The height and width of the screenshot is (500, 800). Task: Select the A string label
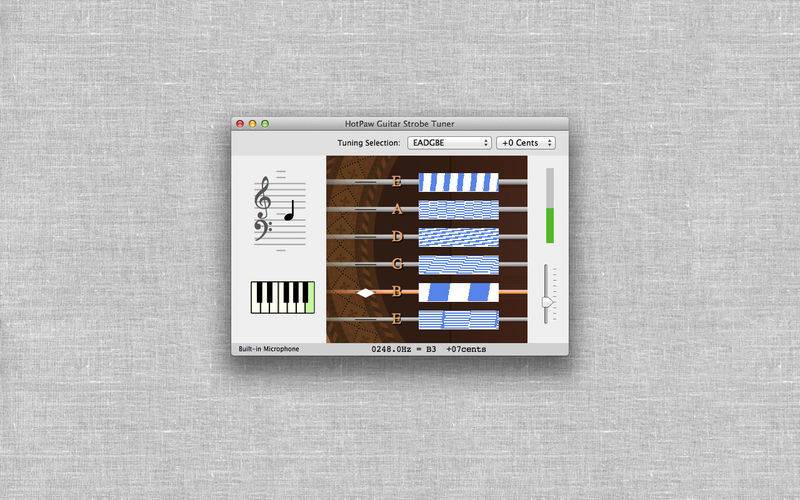tap(397, 209)
